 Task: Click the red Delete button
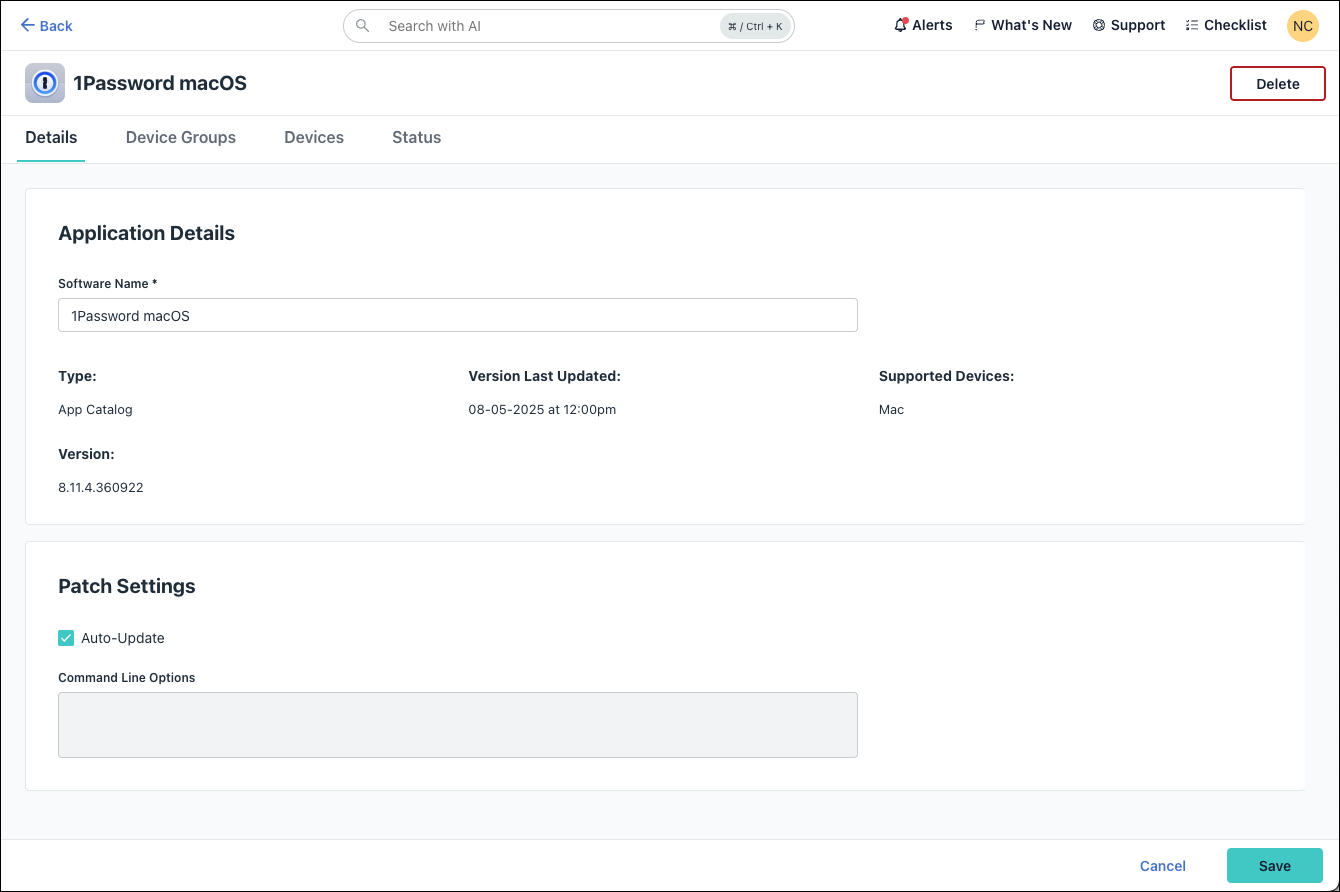click(x=1277, y=84)
